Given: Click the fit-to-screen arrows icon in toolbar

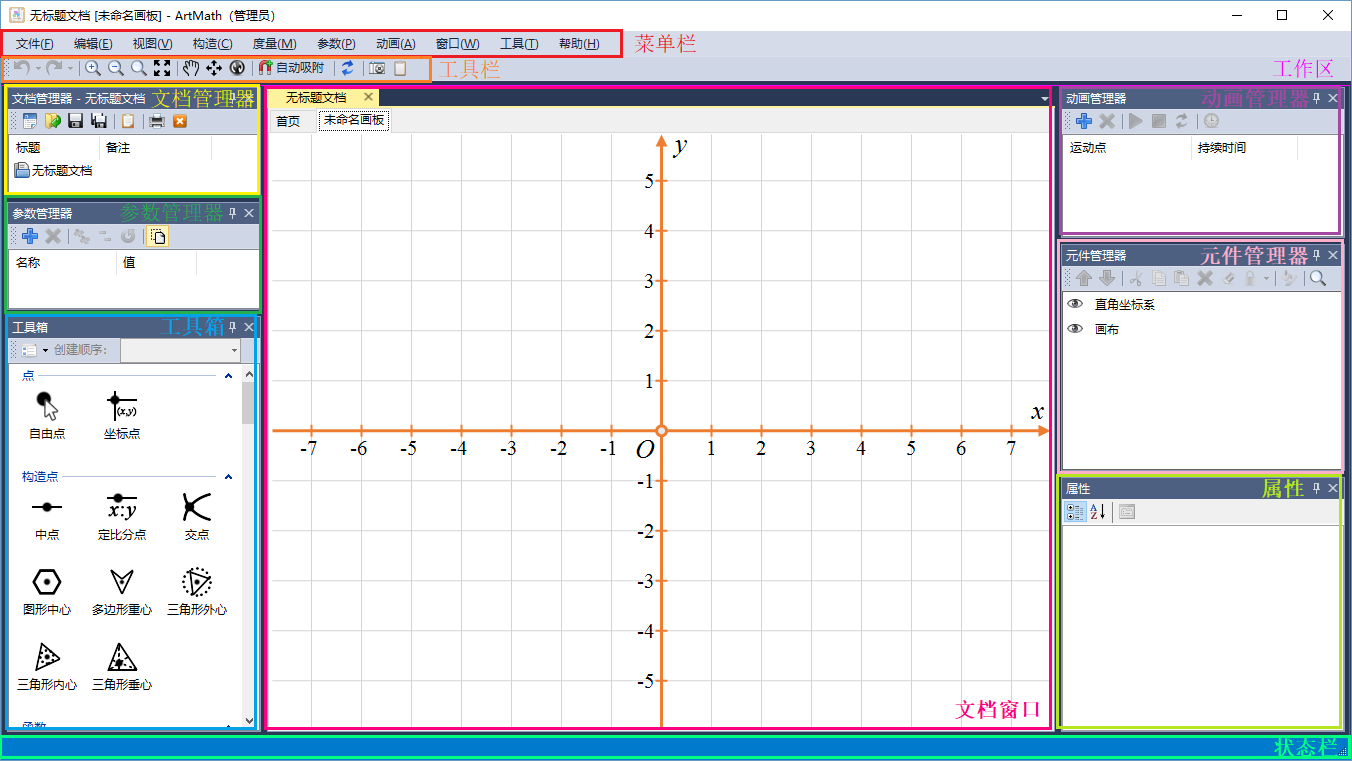Looking at the screenshot, I should [161, 68].
